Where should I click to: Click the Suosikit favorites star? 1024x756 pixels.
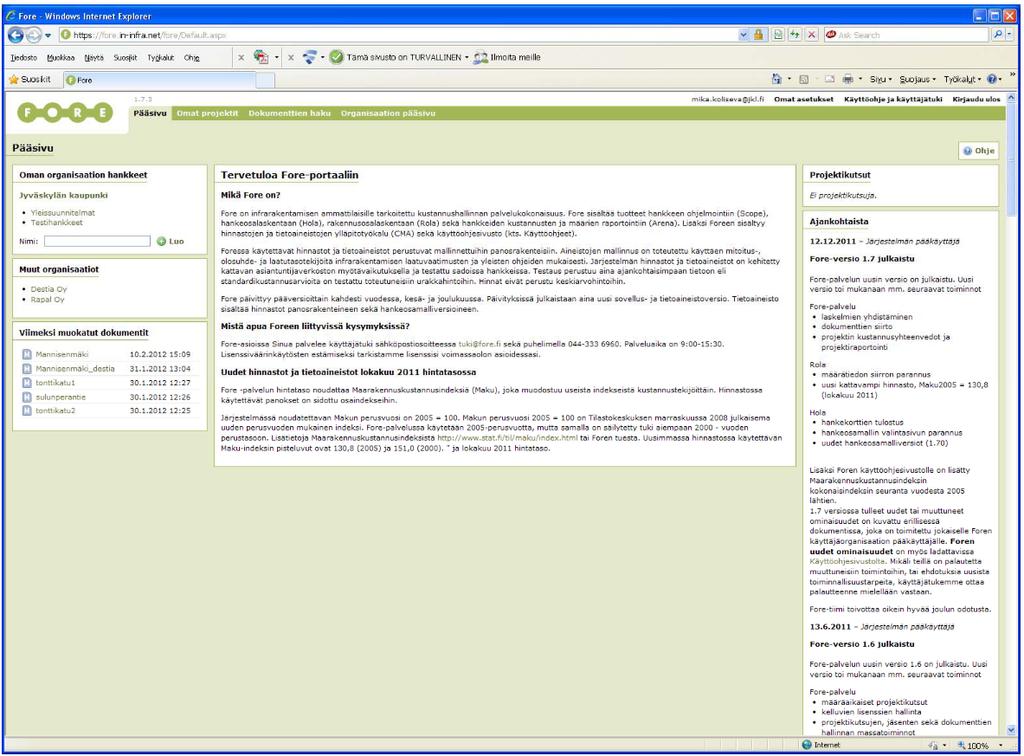[14, 80]
